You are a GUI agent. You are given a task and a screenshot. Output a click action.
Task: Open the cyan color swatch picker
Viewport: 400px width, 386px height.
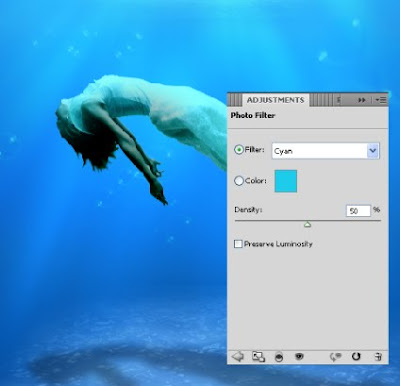[x=286, y=181]
